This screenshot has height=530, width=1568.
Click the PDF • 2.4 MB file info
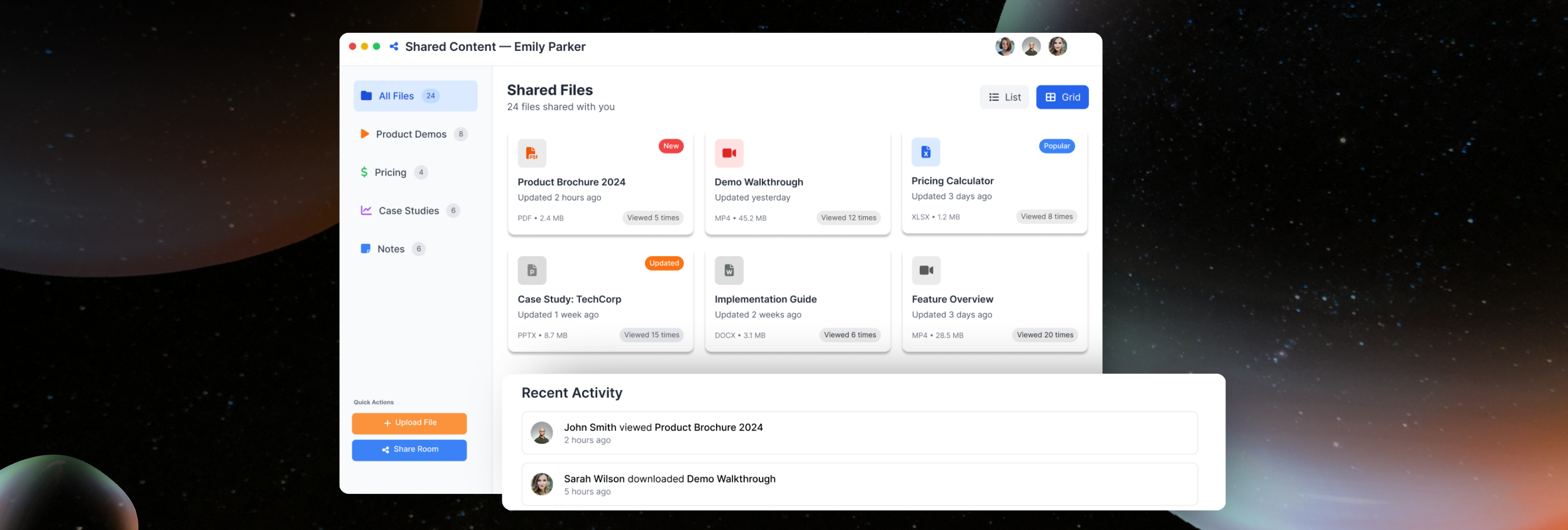click(540, 218)
